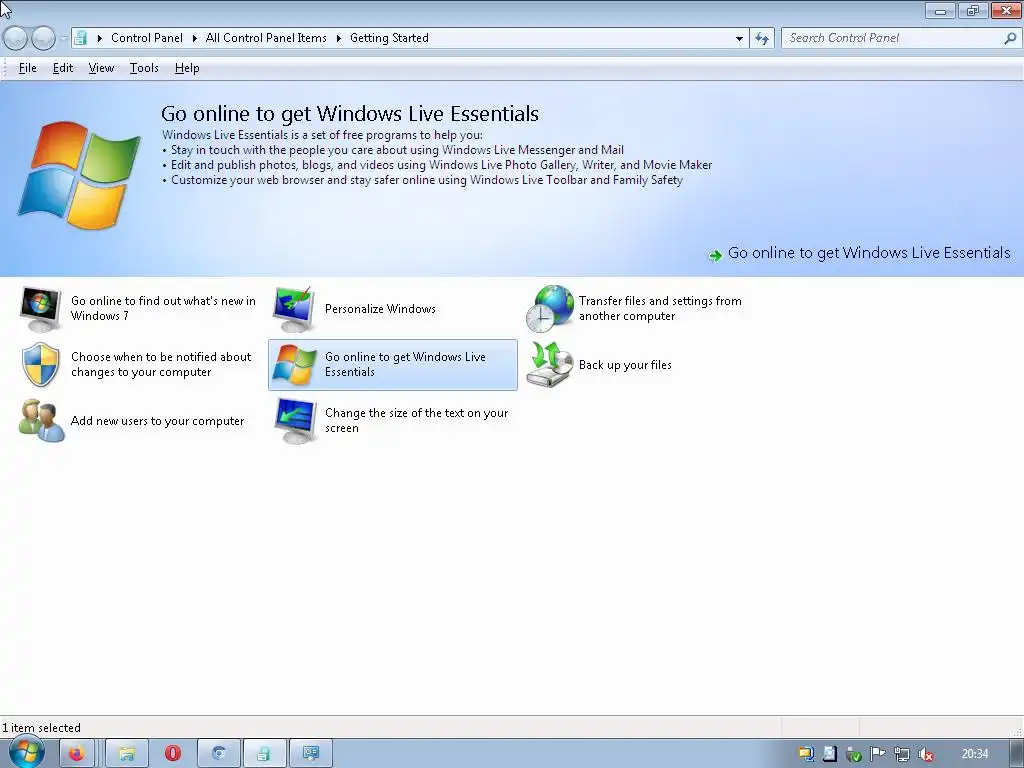The image size is (1024, 768).
Task: Select the security shield notification icon
Action: pos(40,364)
